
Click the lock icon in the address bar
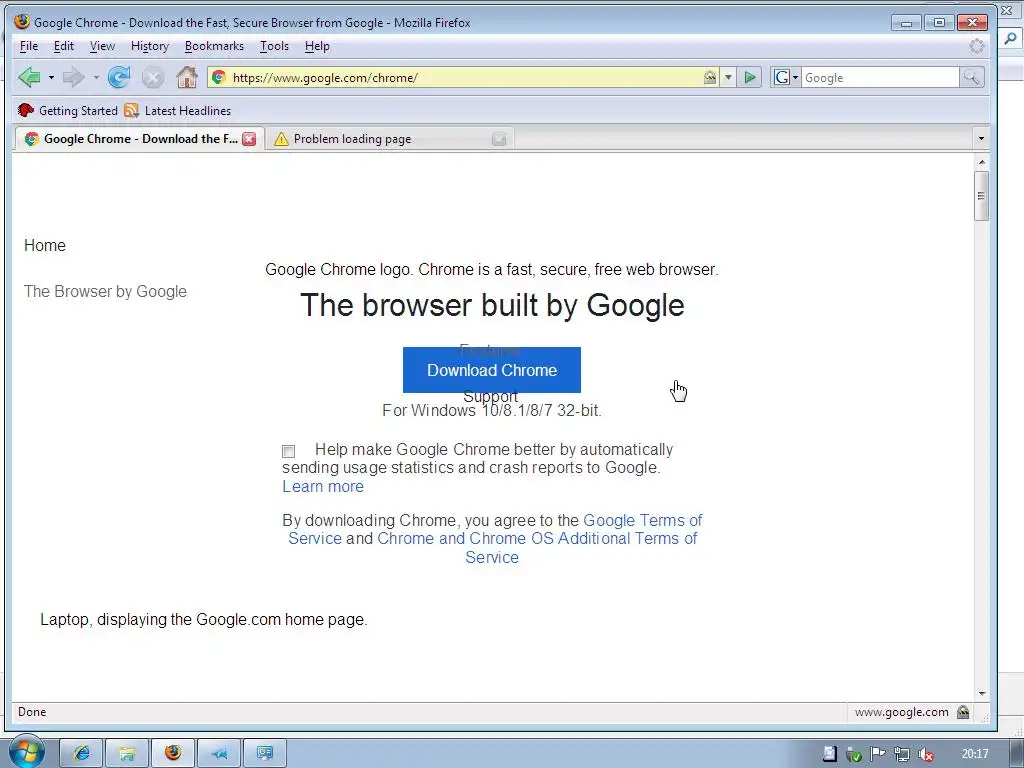710,78
